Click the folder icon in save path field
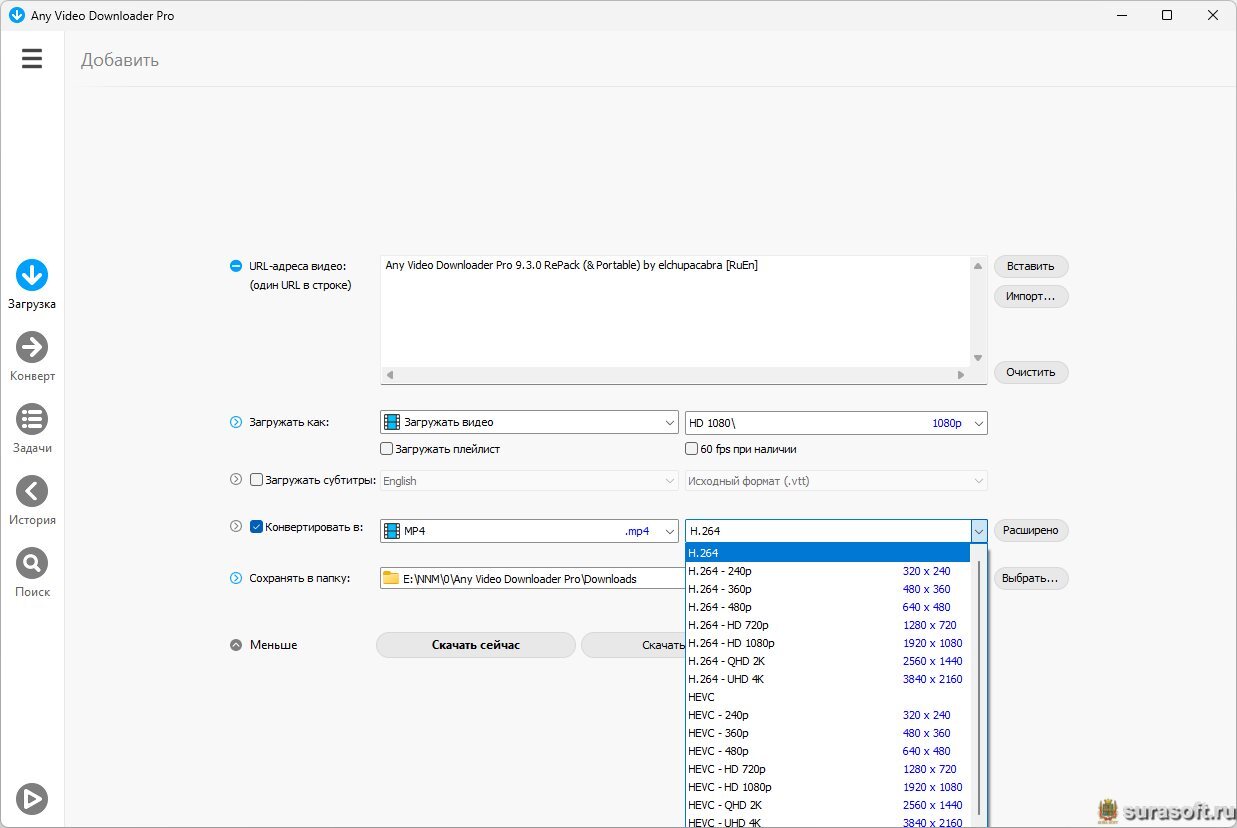1237x828 pixels. [391, 578]
